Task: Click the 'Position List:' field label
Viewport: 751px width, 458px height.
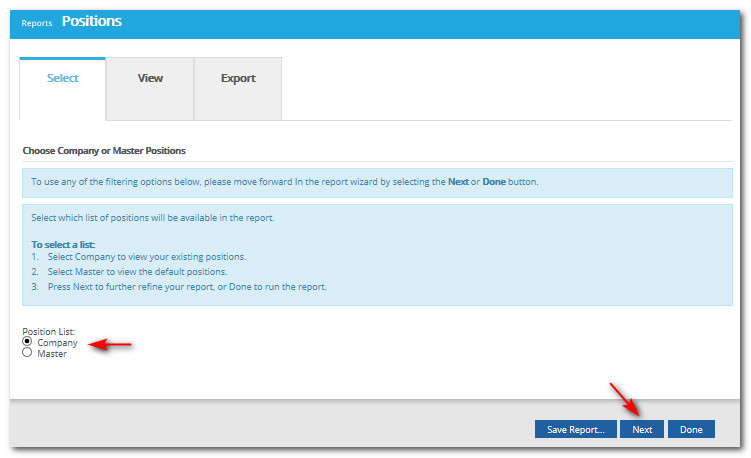Action: coord(49,332)
